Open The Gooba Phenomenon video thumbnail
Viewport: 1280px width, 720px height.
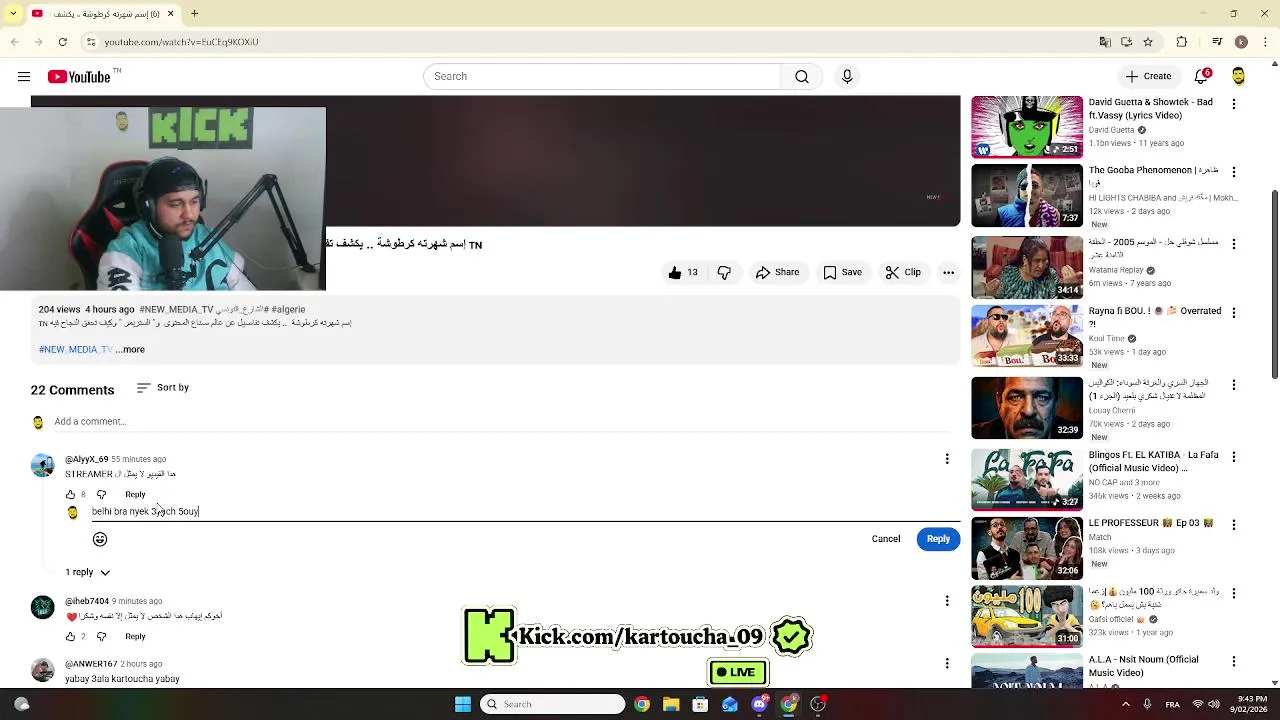[x=1027, y=197]
